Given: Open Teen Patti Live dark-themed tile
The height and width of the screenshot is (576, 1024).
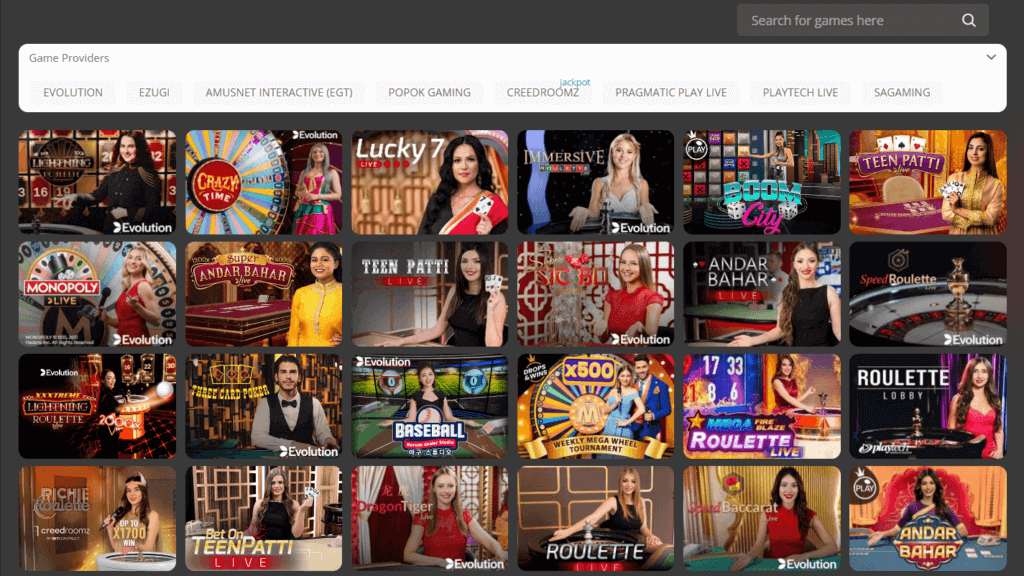Looking at the screenshot, I should point(430,294).
